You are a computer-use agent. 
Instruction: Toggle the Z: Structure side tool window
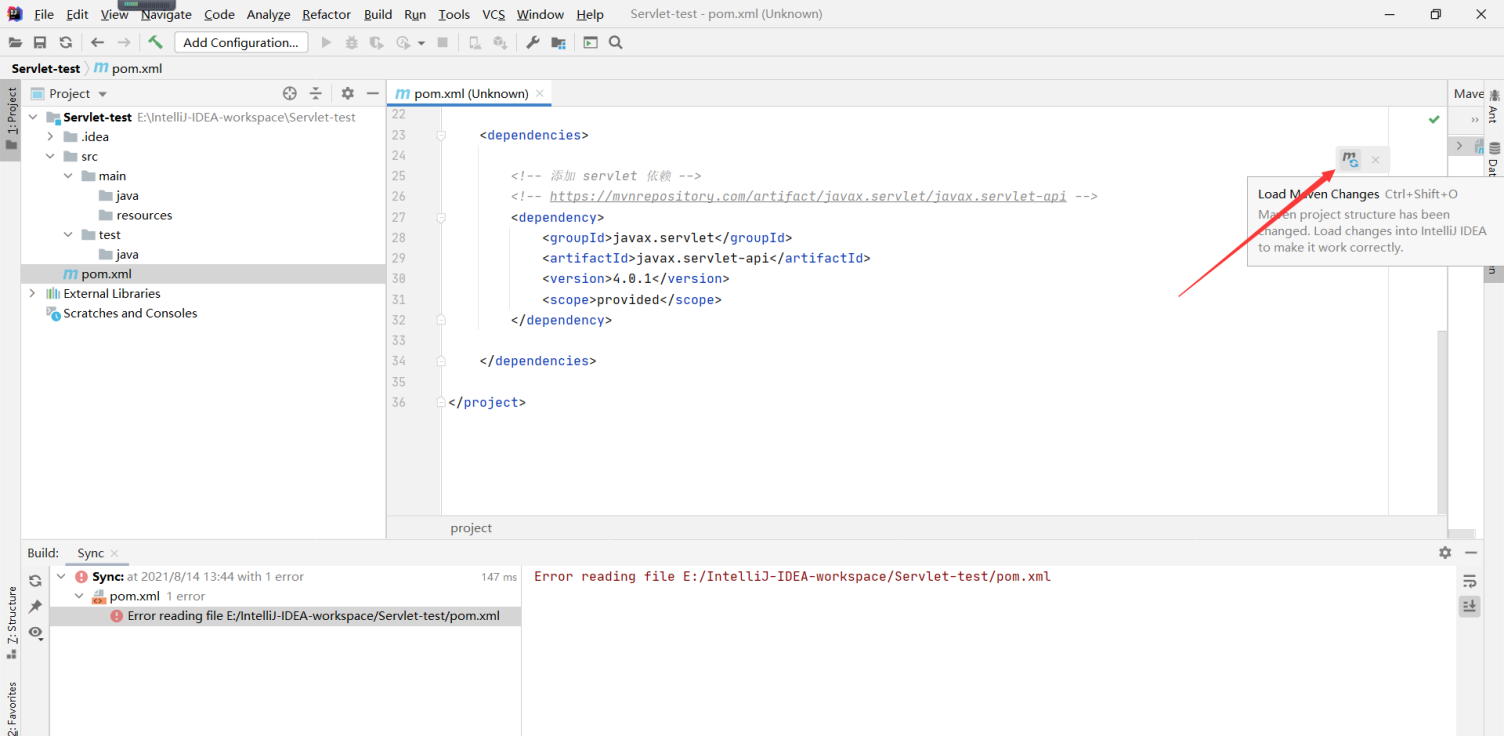coord(11,622)
